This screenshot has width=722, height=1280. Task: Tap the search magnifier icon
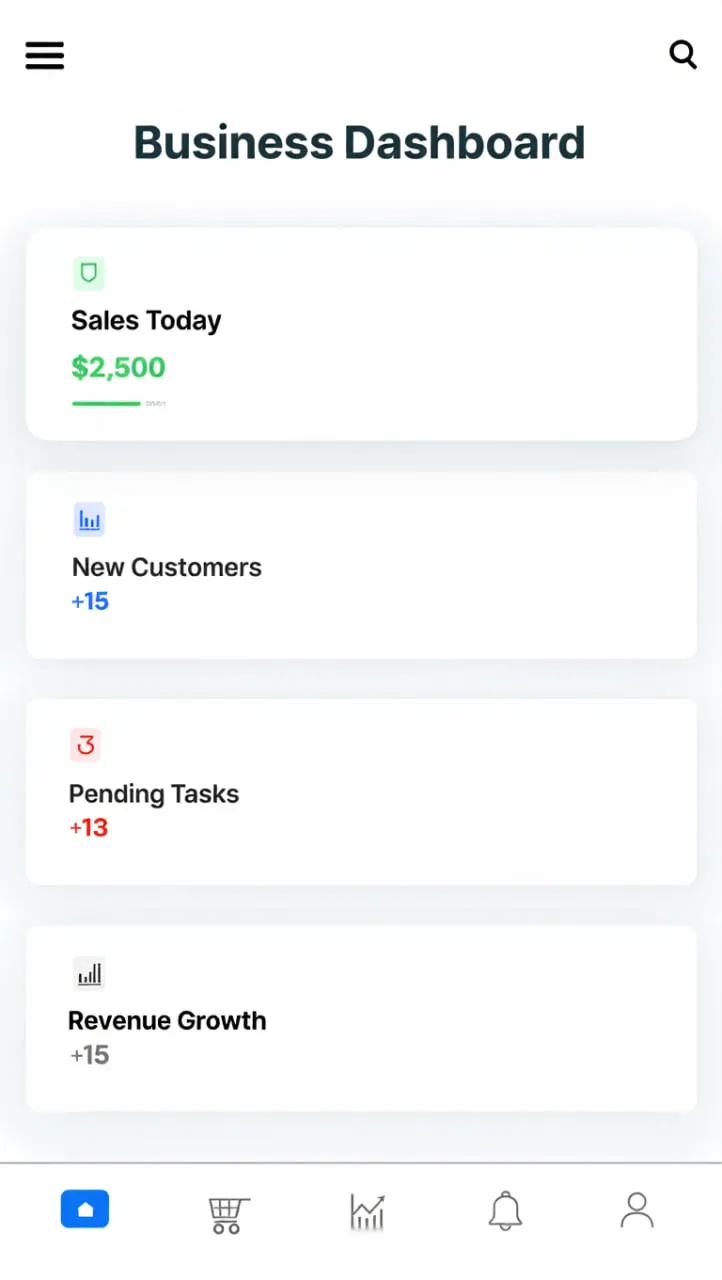pos(683,54)
